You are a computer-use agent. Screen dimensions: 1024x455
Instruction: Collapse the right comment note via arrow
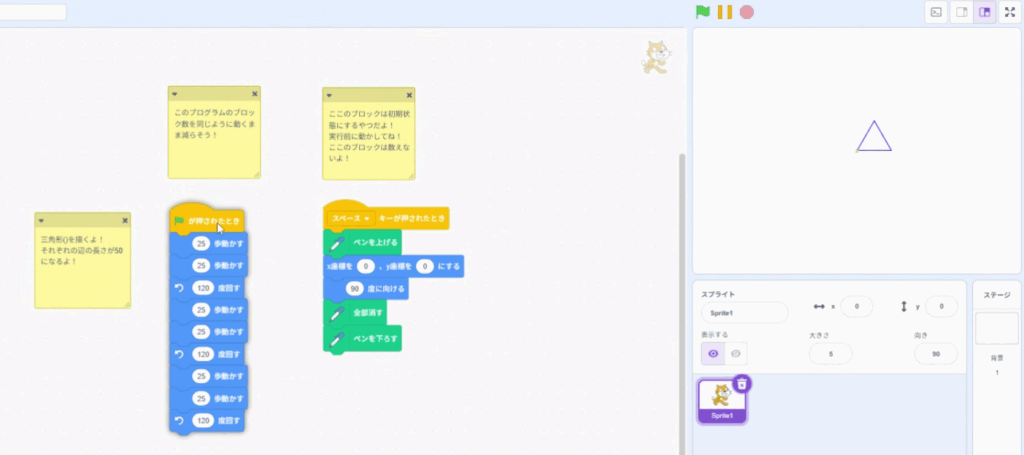point(329,93)
